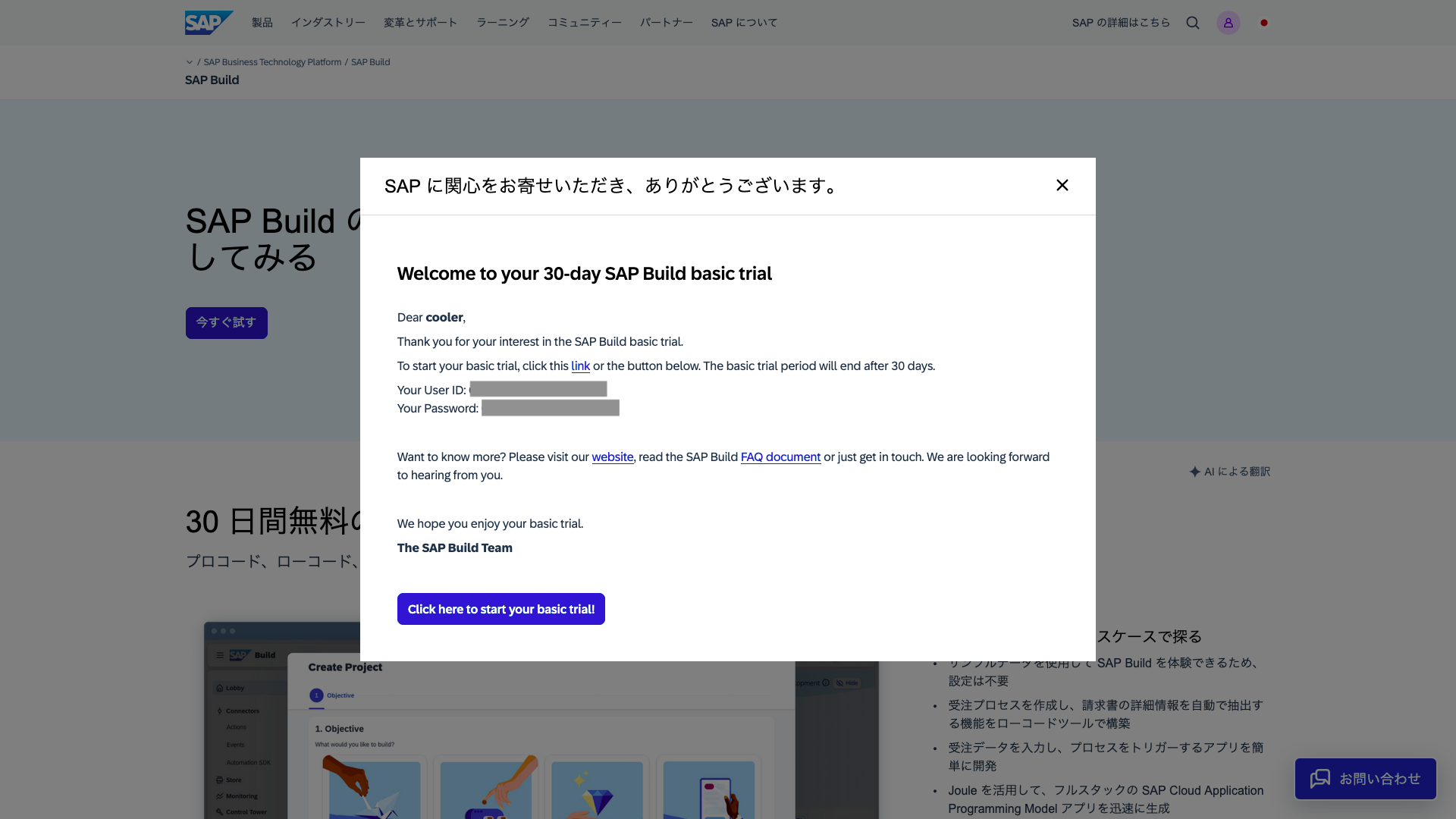Image resolution: width=1456 pixels, height=819 pixels.
Task: Click the chat bubble contact icon
Action: (1320, 779)
